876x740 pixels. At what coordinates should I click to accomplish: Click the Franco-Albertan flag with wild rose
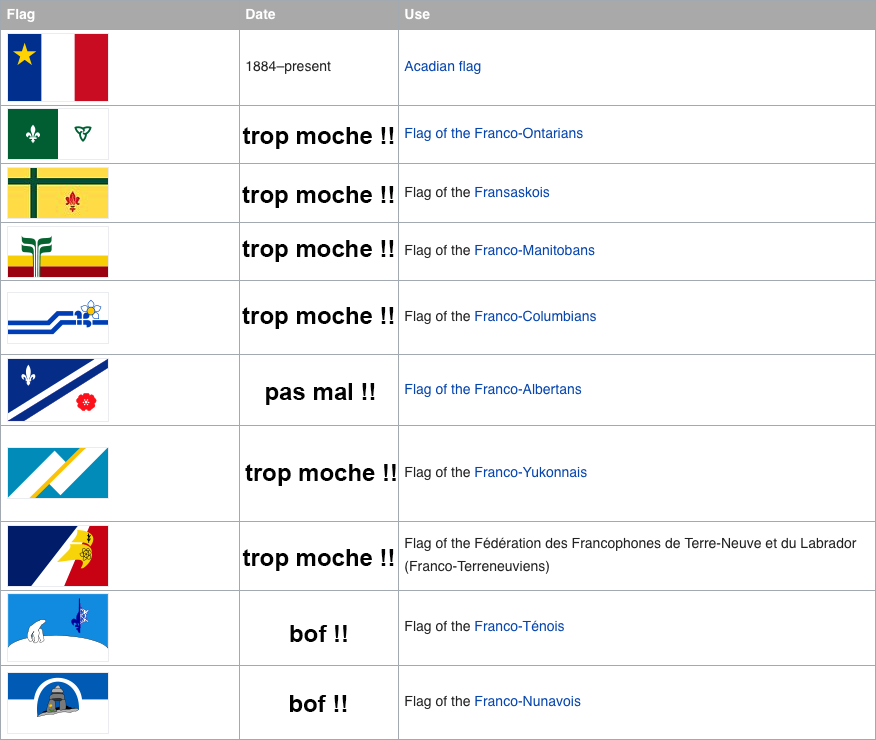[x=58, y=390]
